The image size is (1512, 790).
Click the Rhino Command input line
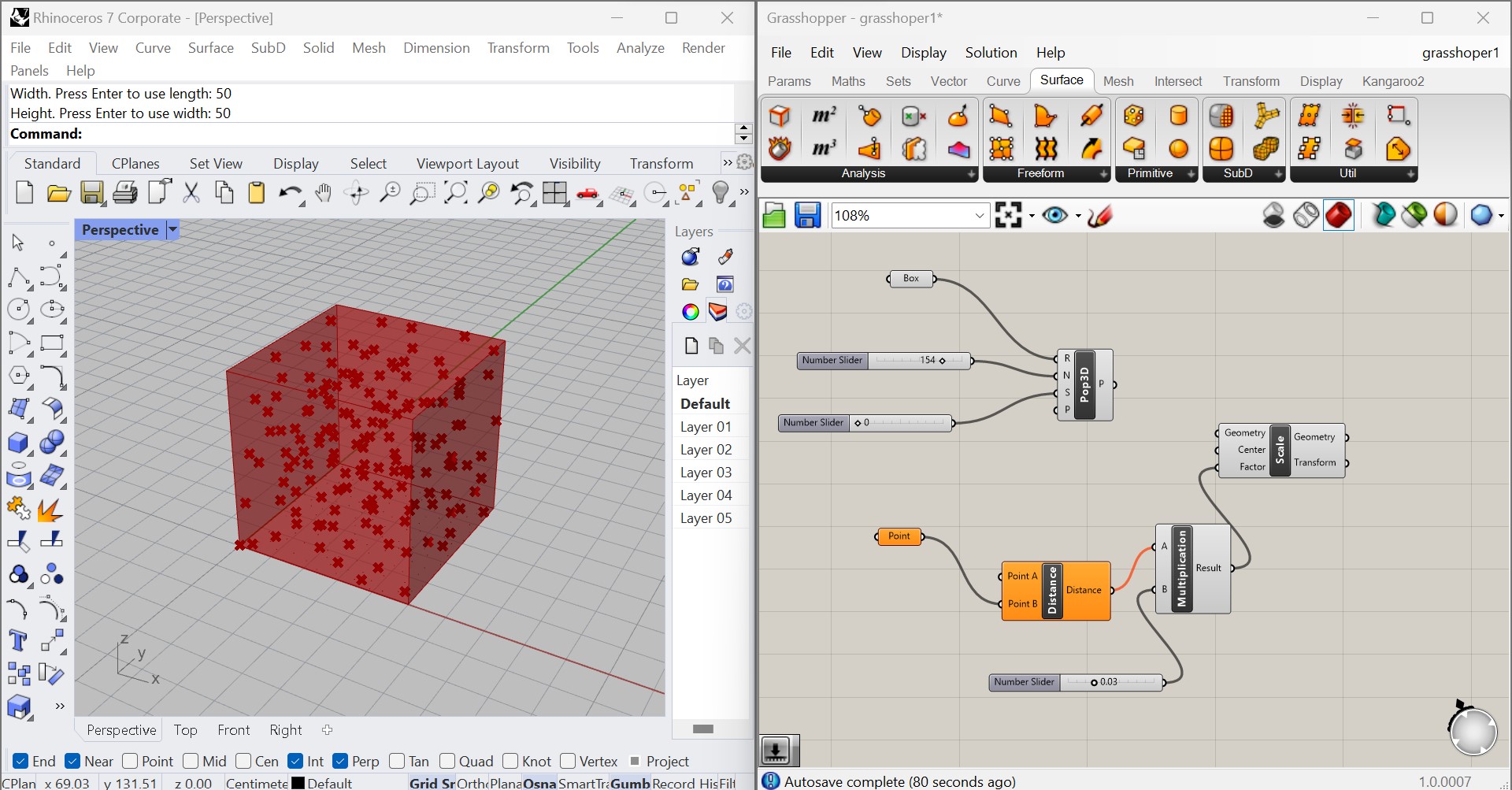point(370,134)
